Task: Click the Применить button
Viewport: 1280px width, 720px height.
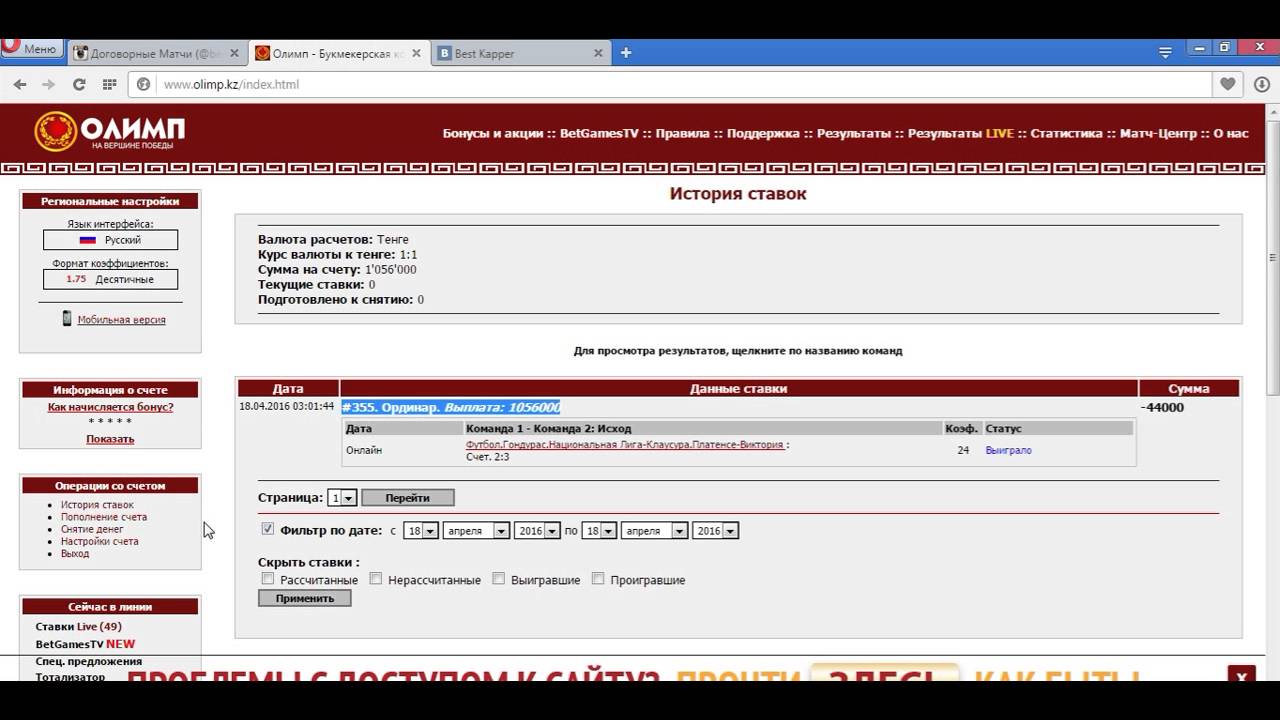Action: pos(304,598)
